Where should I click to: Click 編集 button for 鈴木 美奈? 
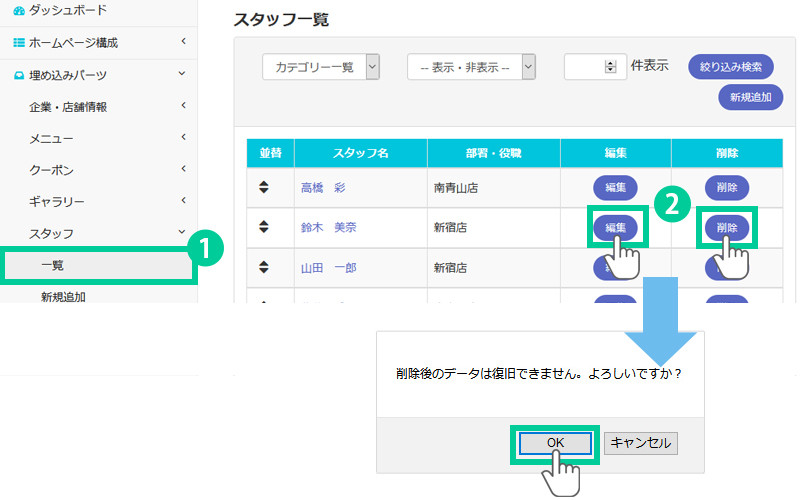pos(615,228)
